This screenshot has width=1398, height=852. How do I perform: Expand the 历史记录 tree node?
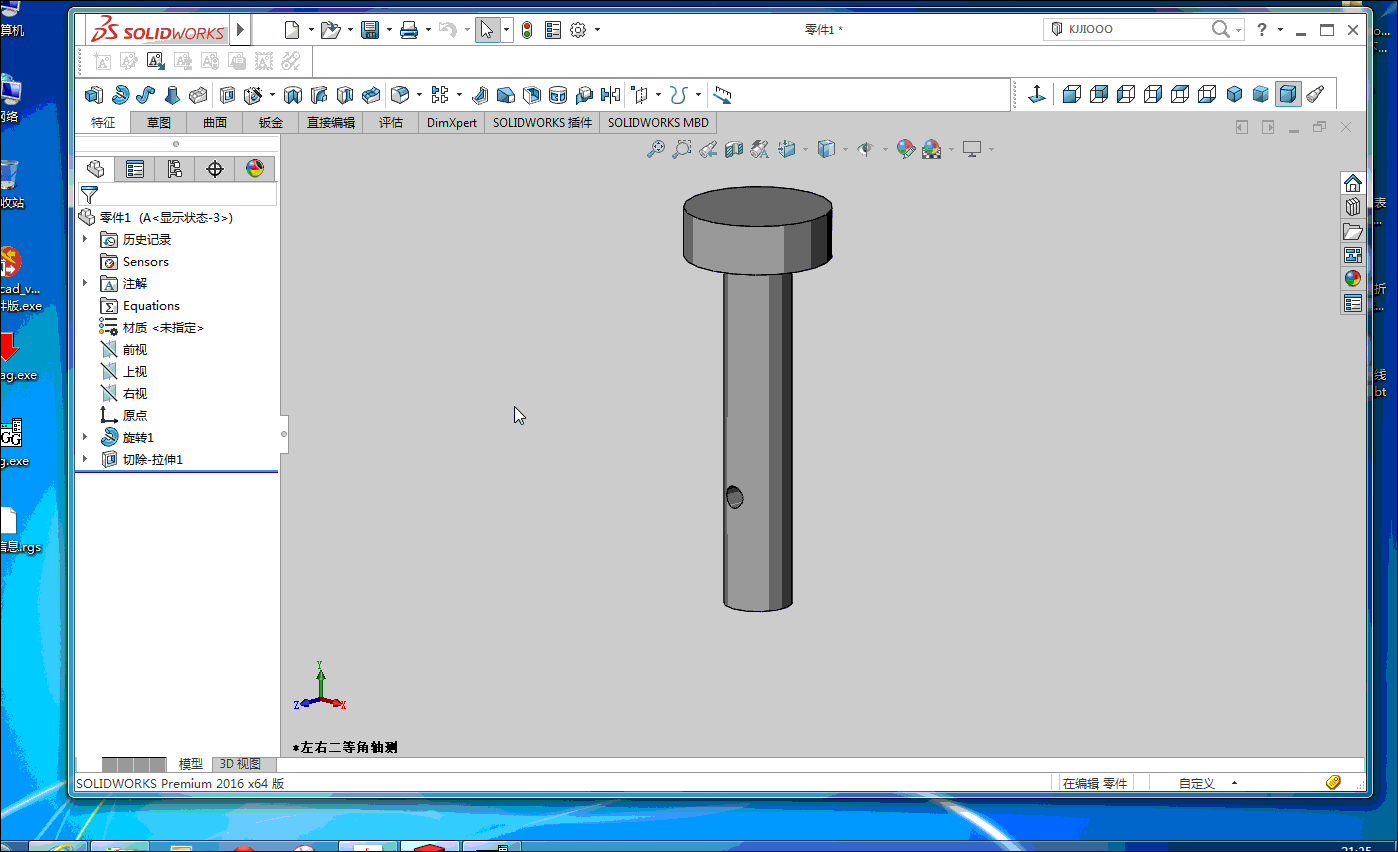(85, 239)
